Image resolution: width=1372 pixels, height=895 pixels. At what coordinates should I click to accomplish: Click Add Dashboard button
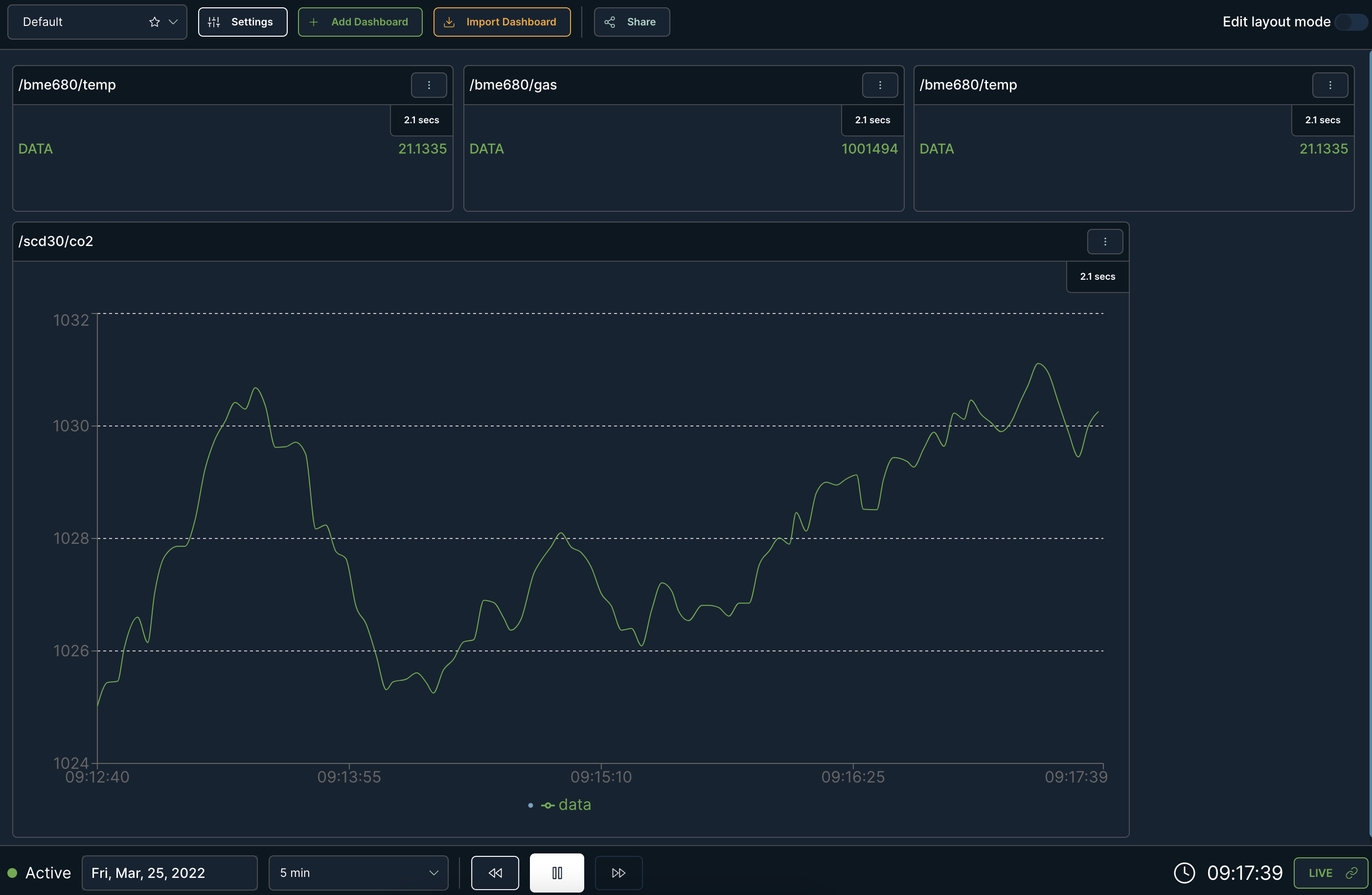click(360, 22)
